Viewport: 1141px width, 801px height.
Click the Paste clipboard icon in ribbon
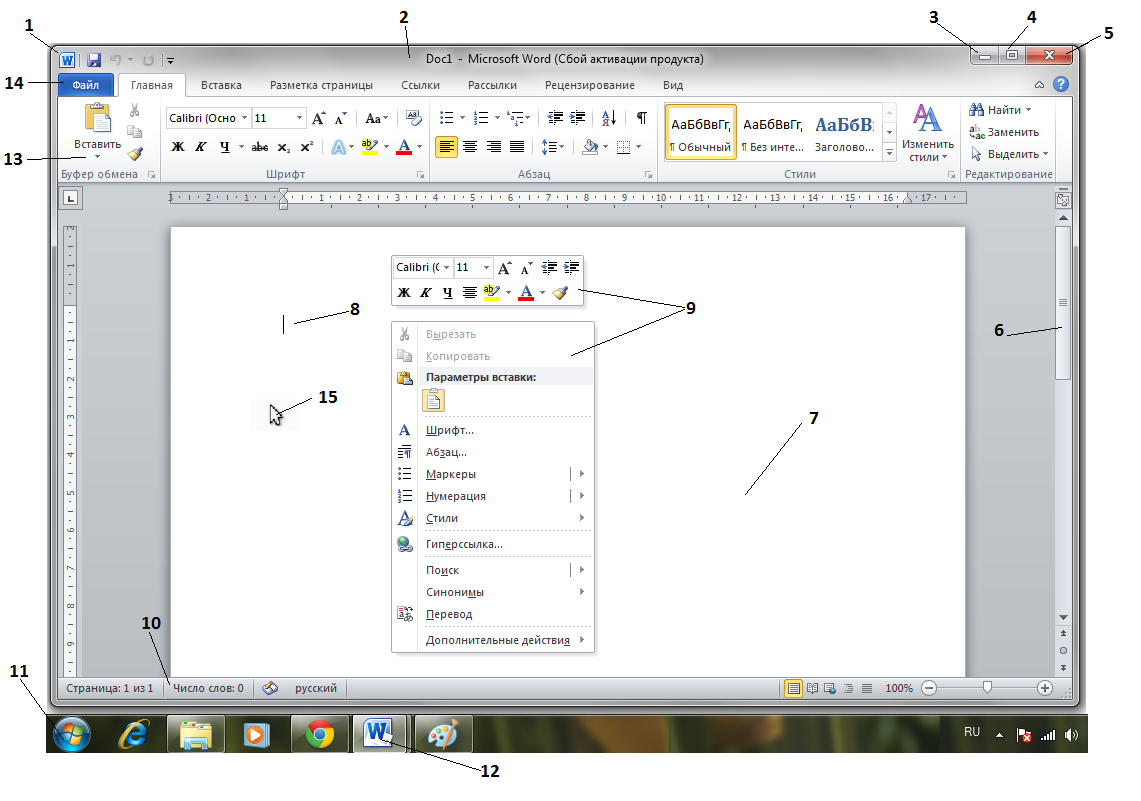coord(98,119)
